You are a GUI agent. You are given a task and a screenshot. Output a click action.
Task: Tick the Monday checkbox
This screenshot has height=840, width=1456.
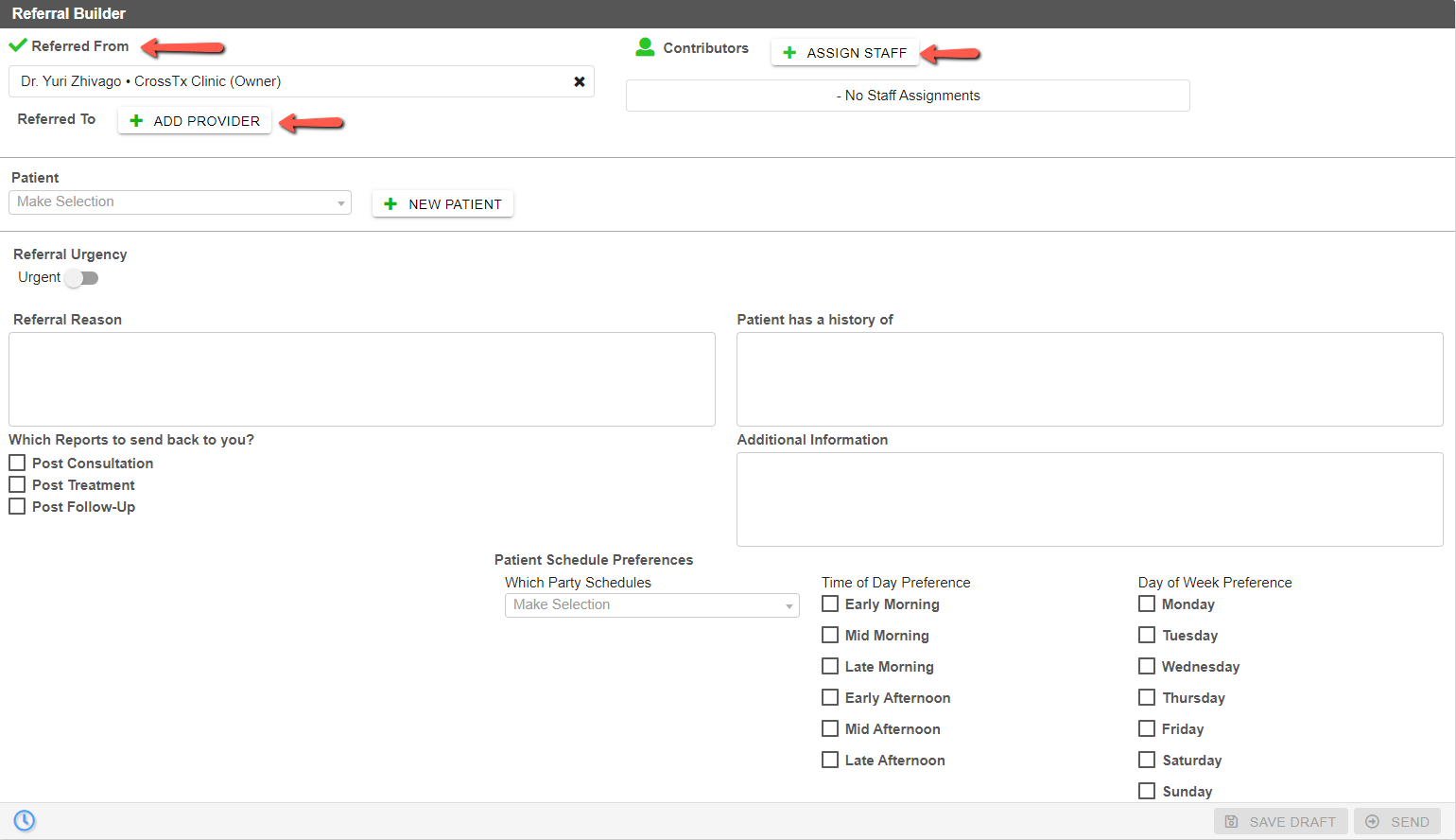point(1147,604)
